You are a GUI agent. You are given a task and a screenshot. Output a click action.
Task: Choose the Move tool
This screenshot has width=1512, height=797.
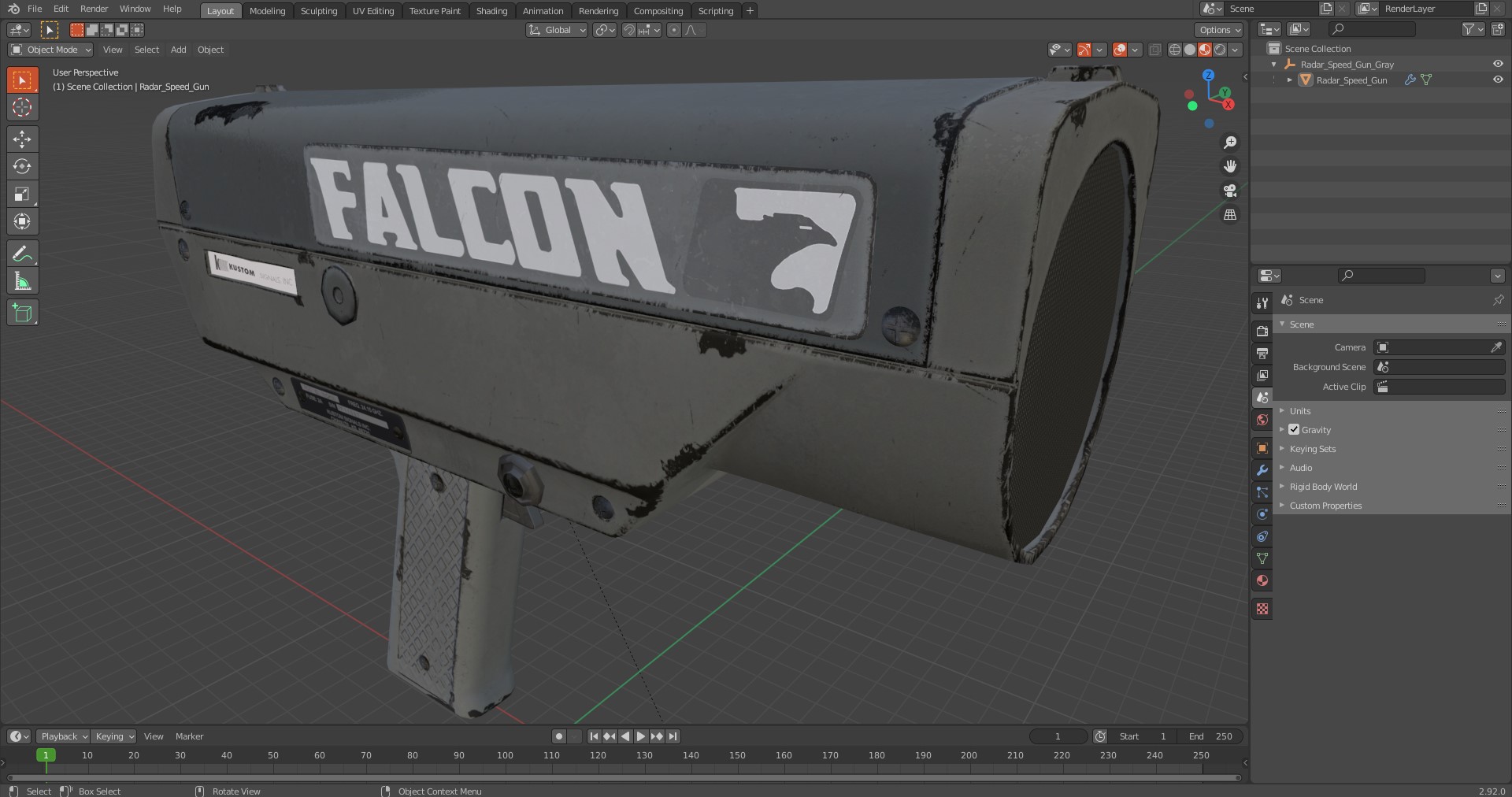coord(22,139)
